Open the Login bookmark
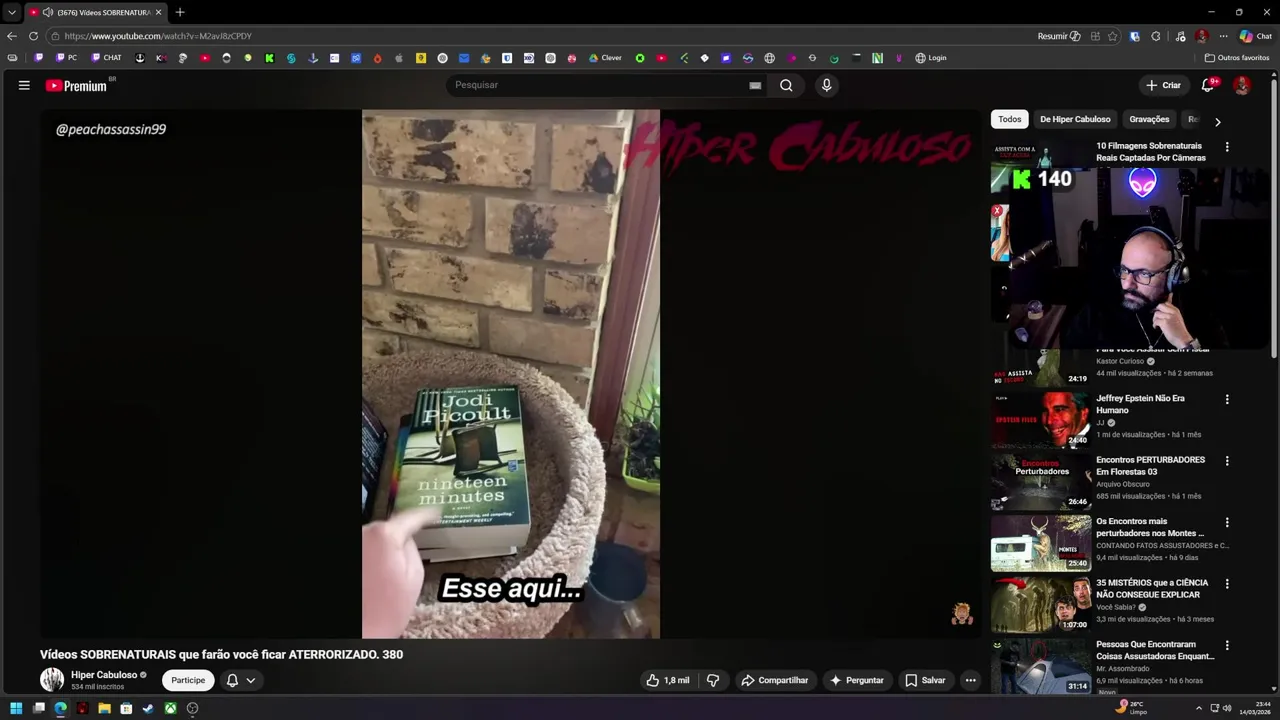The image size is (1280, 720). 930,58
